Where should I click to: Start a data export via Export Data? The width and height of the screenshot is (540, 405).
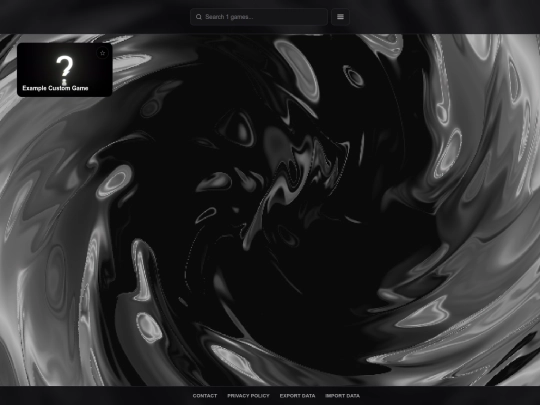[297, 396]
